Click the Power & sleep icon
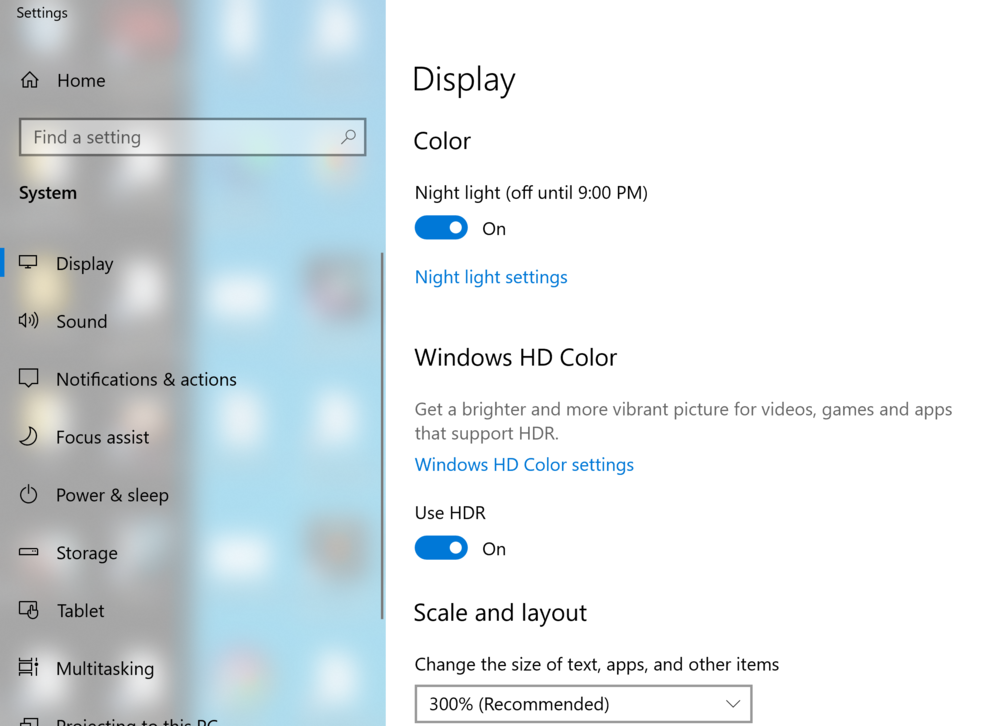Viewport: 1000px width, 726px height. [x=28, y=495]
